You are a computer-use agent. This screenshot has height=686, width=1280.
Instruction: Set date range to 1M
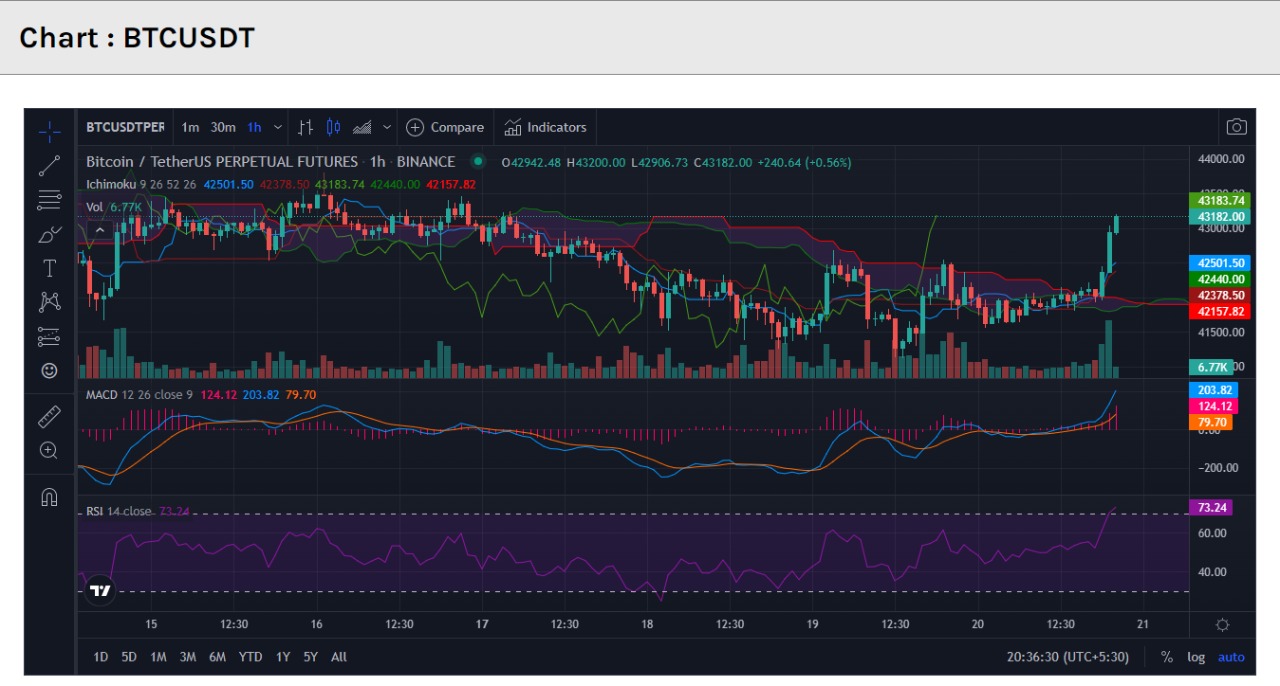(x=158, y=657)
